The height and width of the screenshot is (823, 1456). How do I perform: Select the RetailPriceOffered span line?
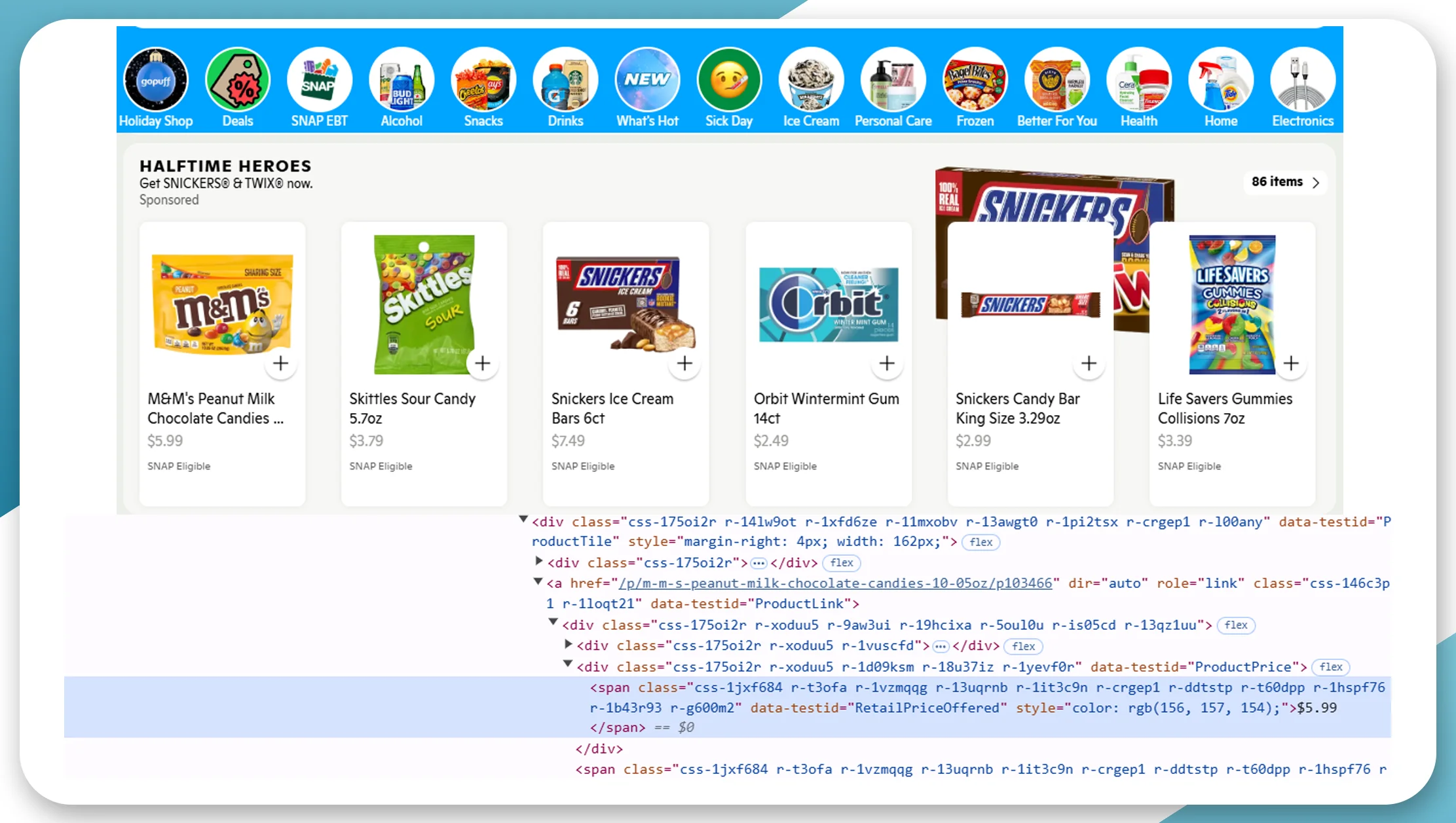[727, 707]
